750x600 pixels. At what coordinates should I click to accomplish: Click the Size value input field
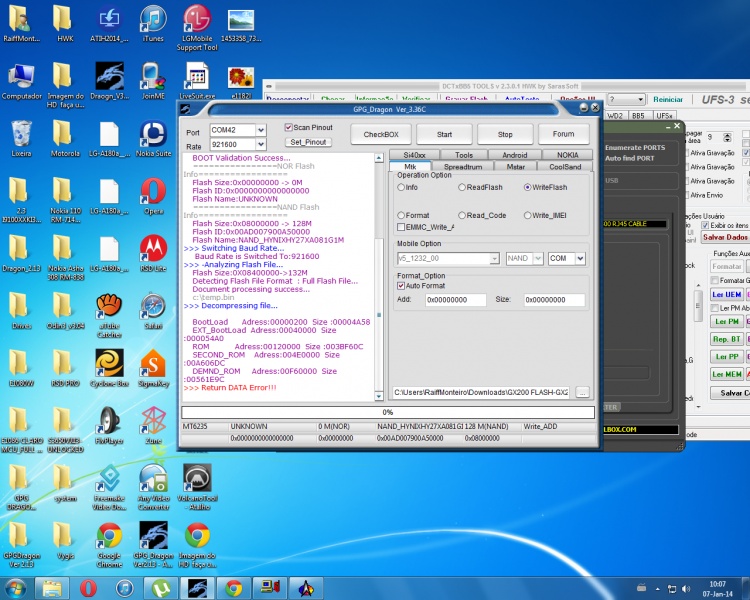(x=554, y=300)
